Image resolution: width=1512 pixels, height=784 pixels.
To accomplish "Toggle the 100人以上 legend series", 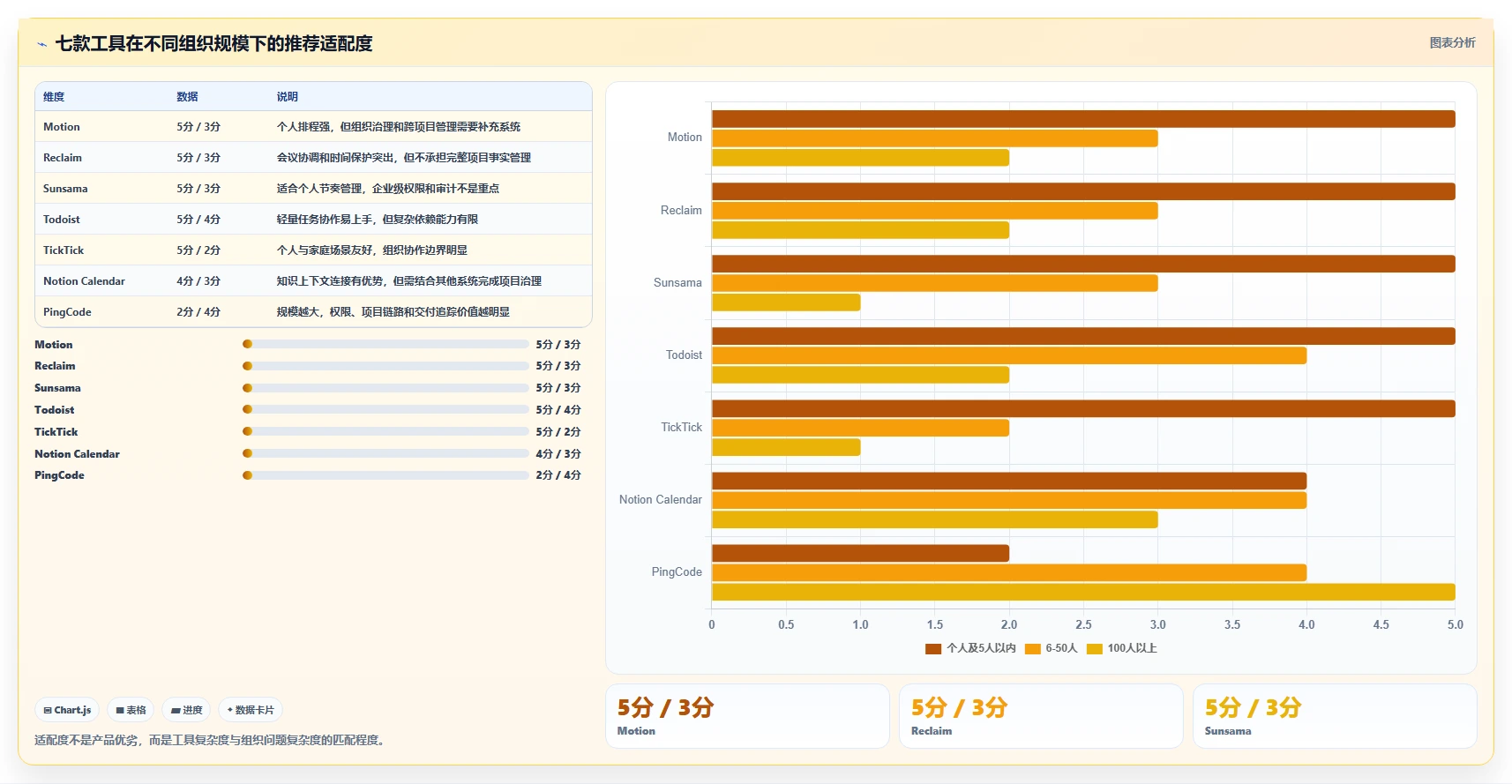I will 1122,648.
